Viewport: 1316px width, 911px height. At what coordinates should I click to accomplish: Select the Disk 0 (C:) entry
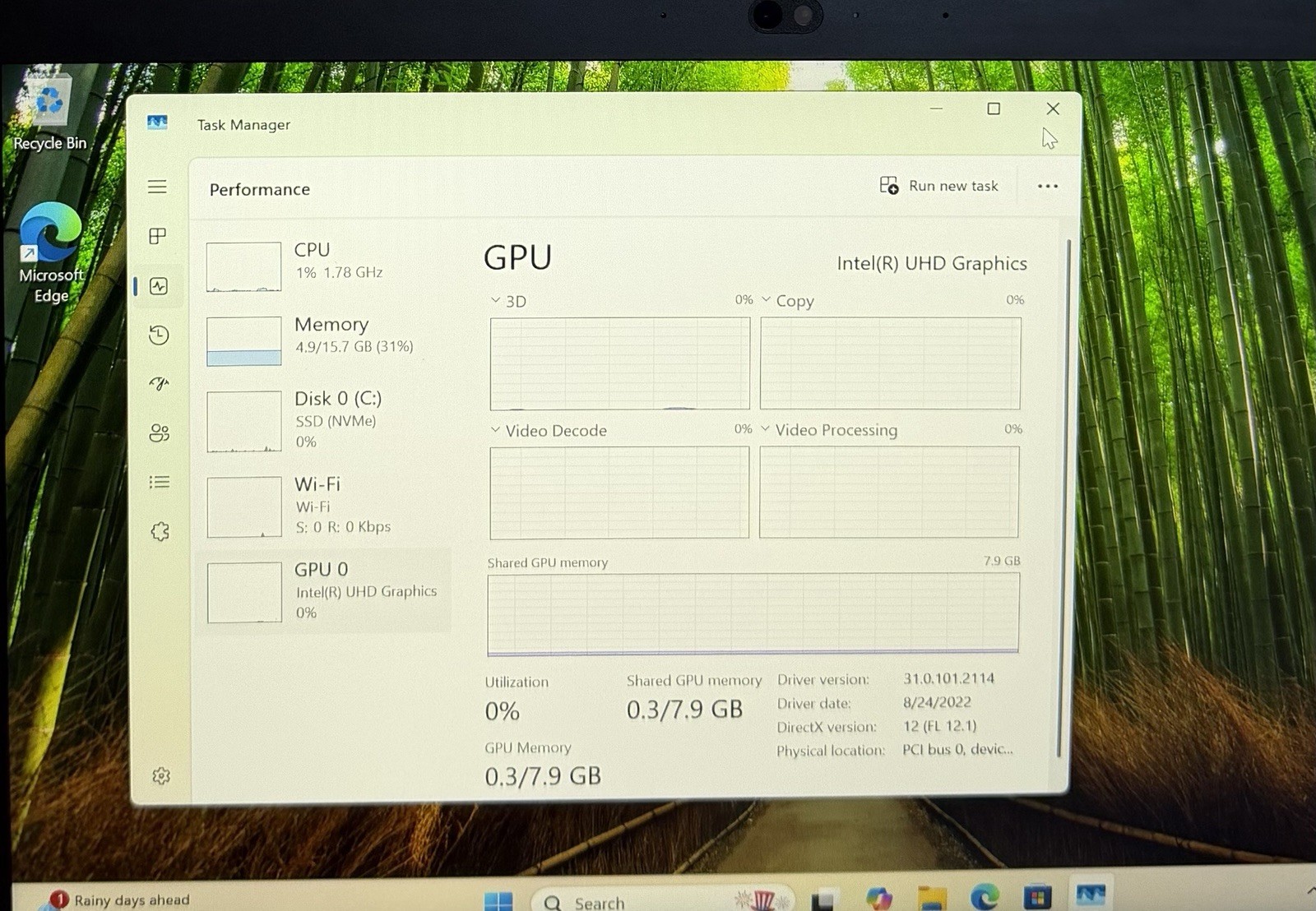point(324,421)
